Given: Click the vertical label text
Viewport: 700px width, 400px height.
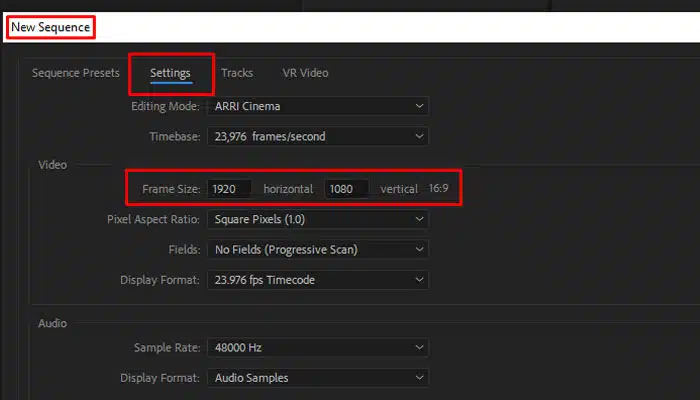Looking at the screenshot, I should click(399, 189).
